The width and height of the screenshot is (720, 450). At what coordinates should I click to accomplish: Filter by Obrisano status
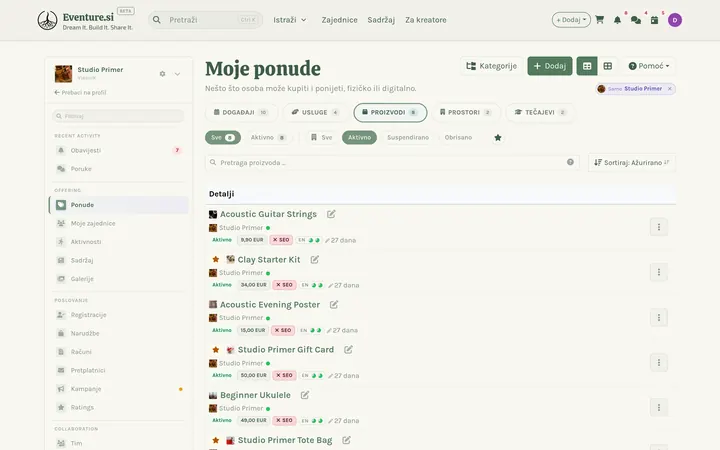(458, 137)
